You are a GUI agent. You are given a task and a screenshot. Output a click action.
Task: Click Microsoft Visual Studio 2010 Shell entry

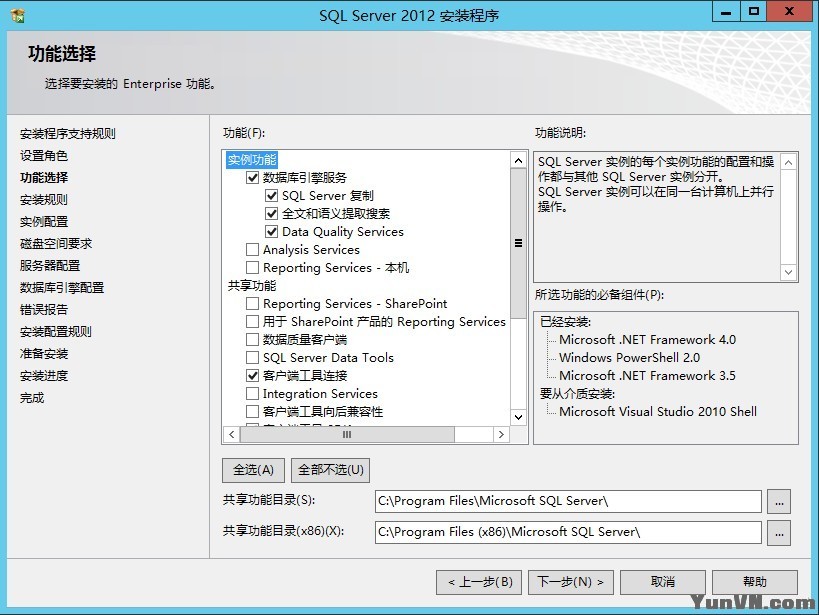pos(658,412)
